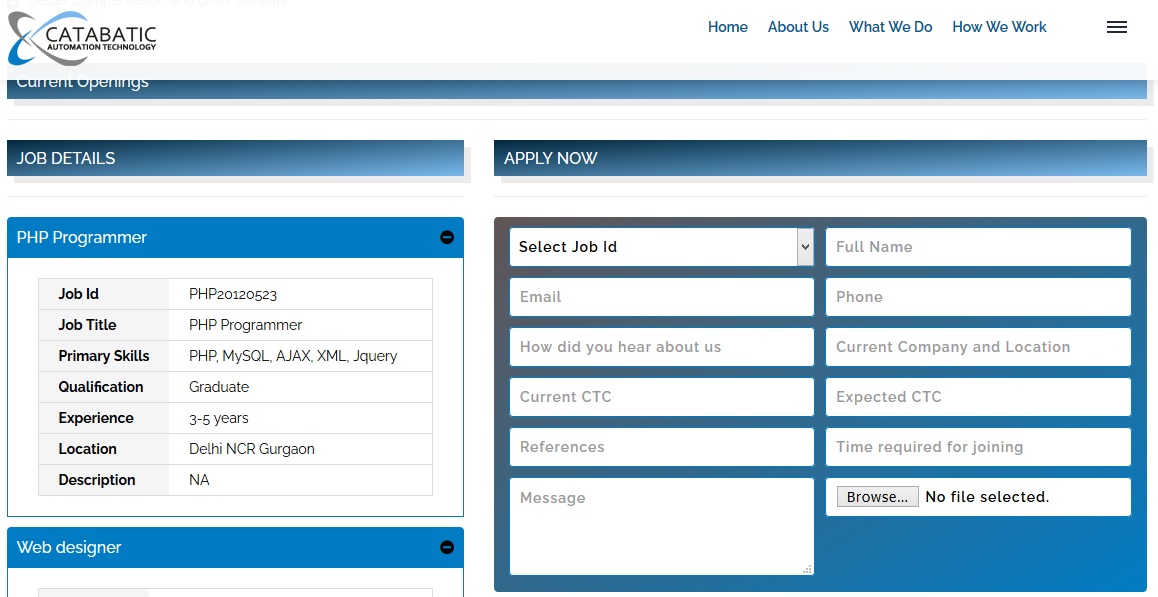Navigate to What We Do
The image size is (1158, 597).
tap(890, 27)
